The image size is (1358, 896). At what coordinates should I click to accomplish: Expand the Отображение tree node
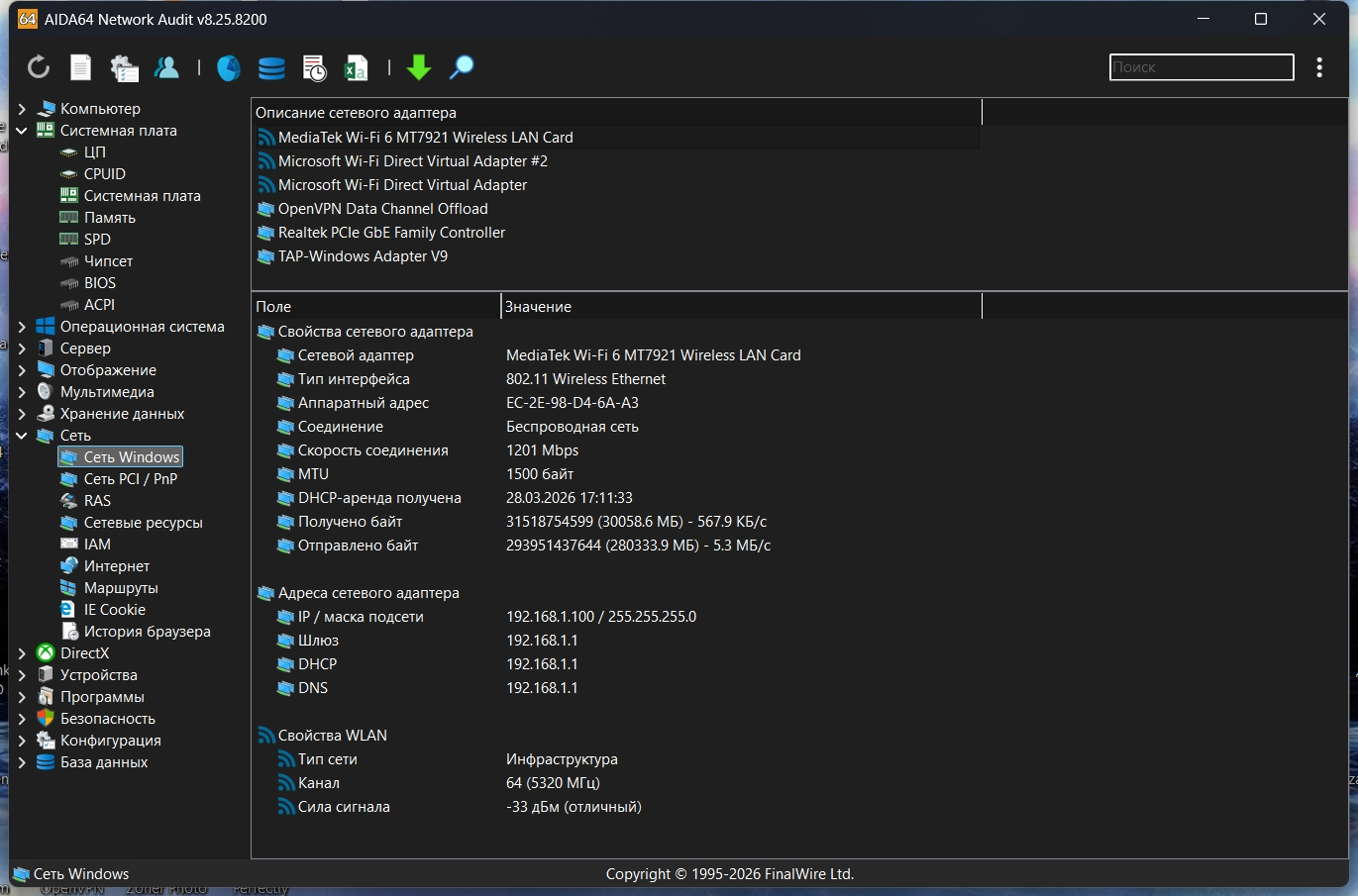point(22,370)
